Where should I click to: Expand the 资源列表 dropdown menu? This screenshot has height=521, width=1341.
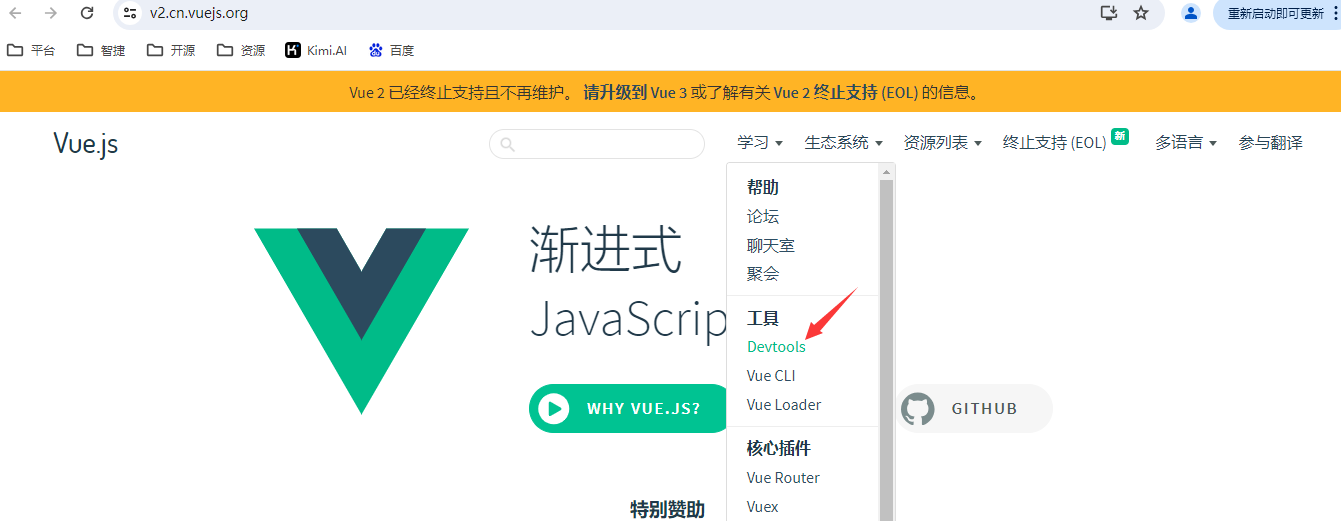click(942, 143)
